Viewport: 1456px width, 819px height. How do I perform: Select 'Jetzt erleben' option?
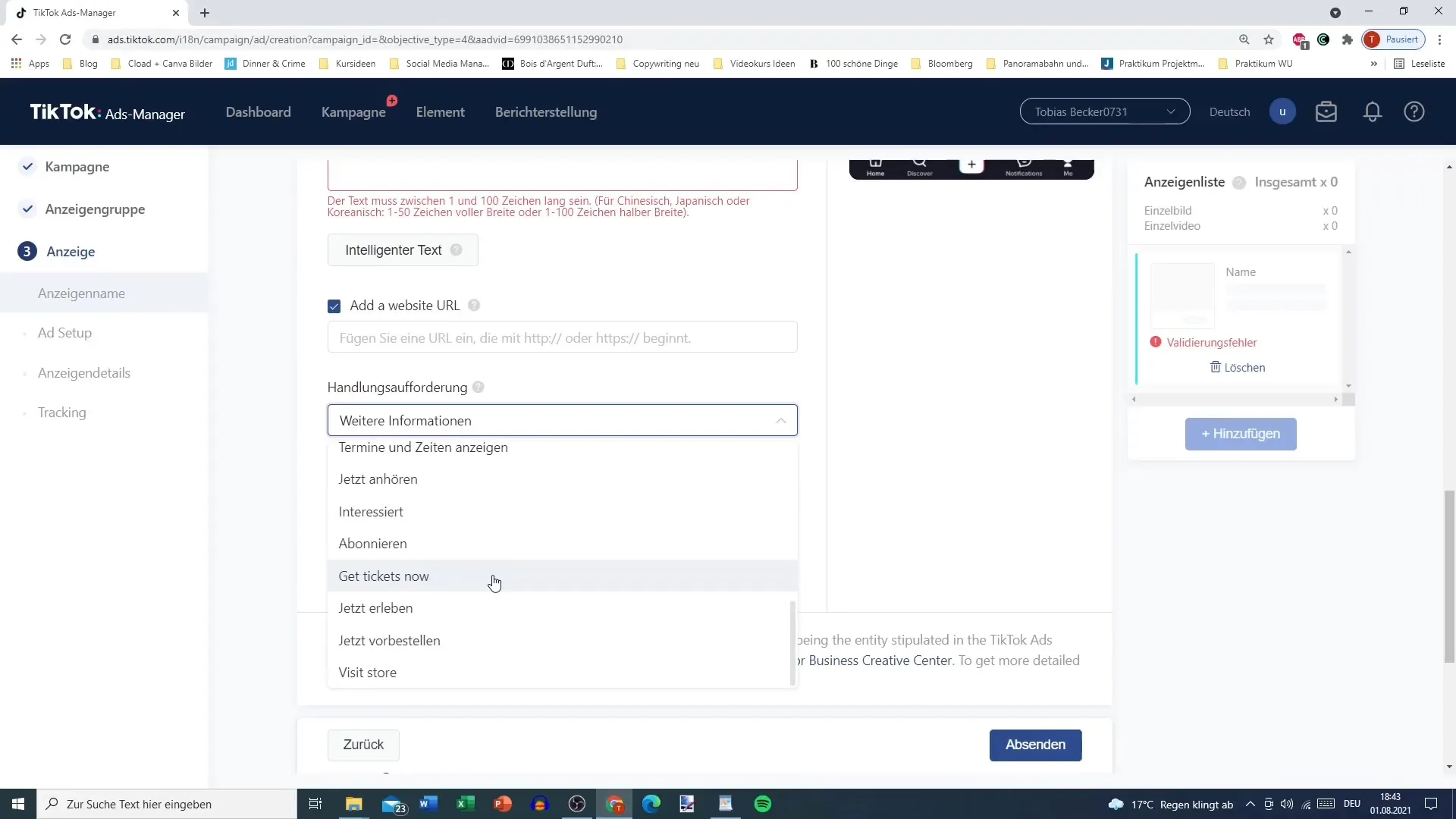[x=562, y=608]
